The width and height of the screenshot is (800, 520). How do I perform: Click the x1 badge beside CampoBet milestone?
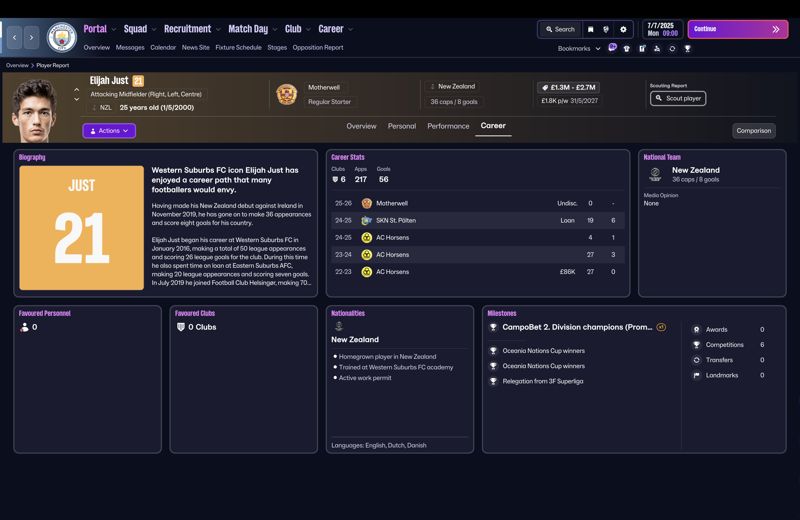(661, 327)
